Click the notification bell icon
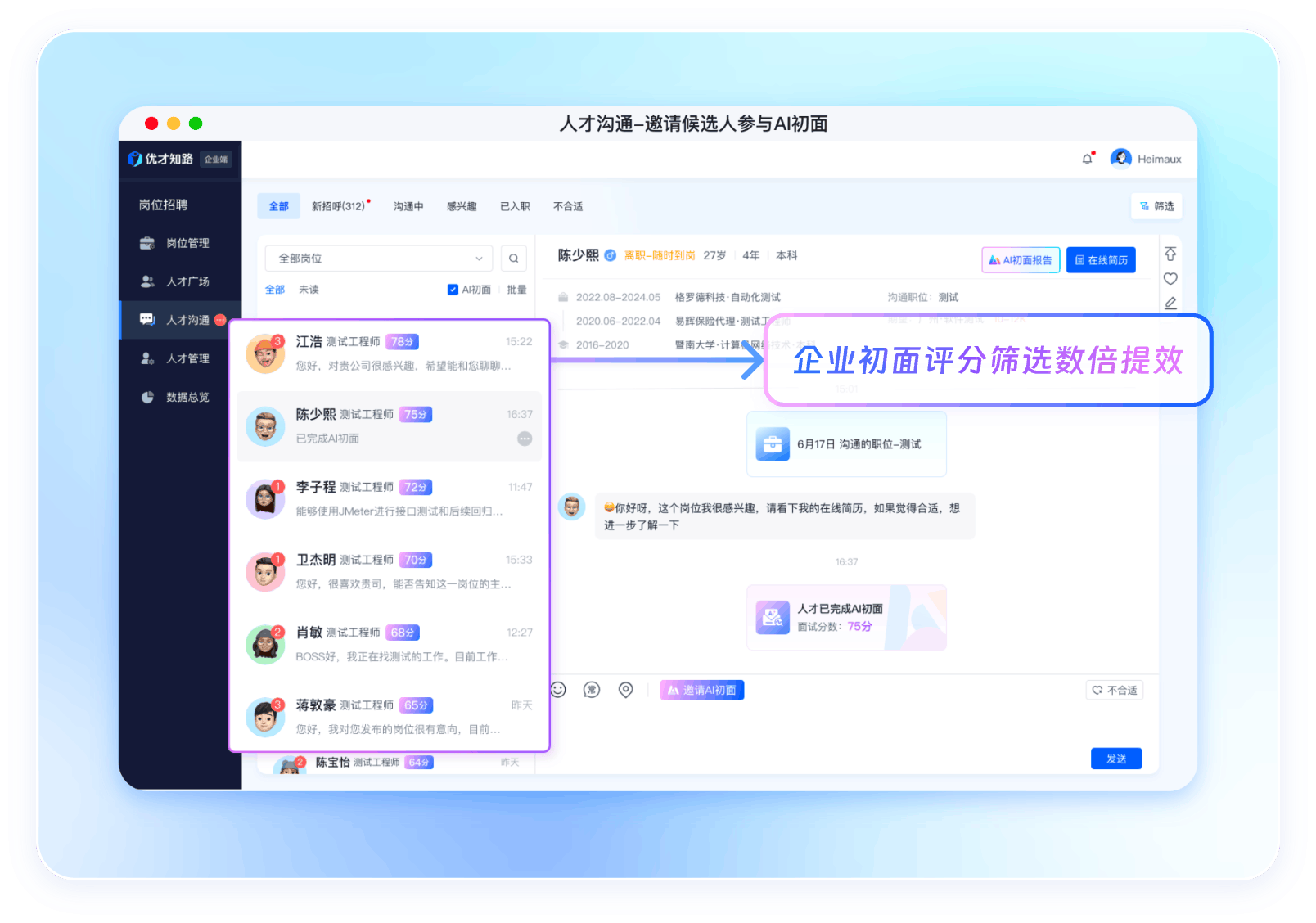Viewport: 1316px width, 923px height. (x=1087, y=159)
